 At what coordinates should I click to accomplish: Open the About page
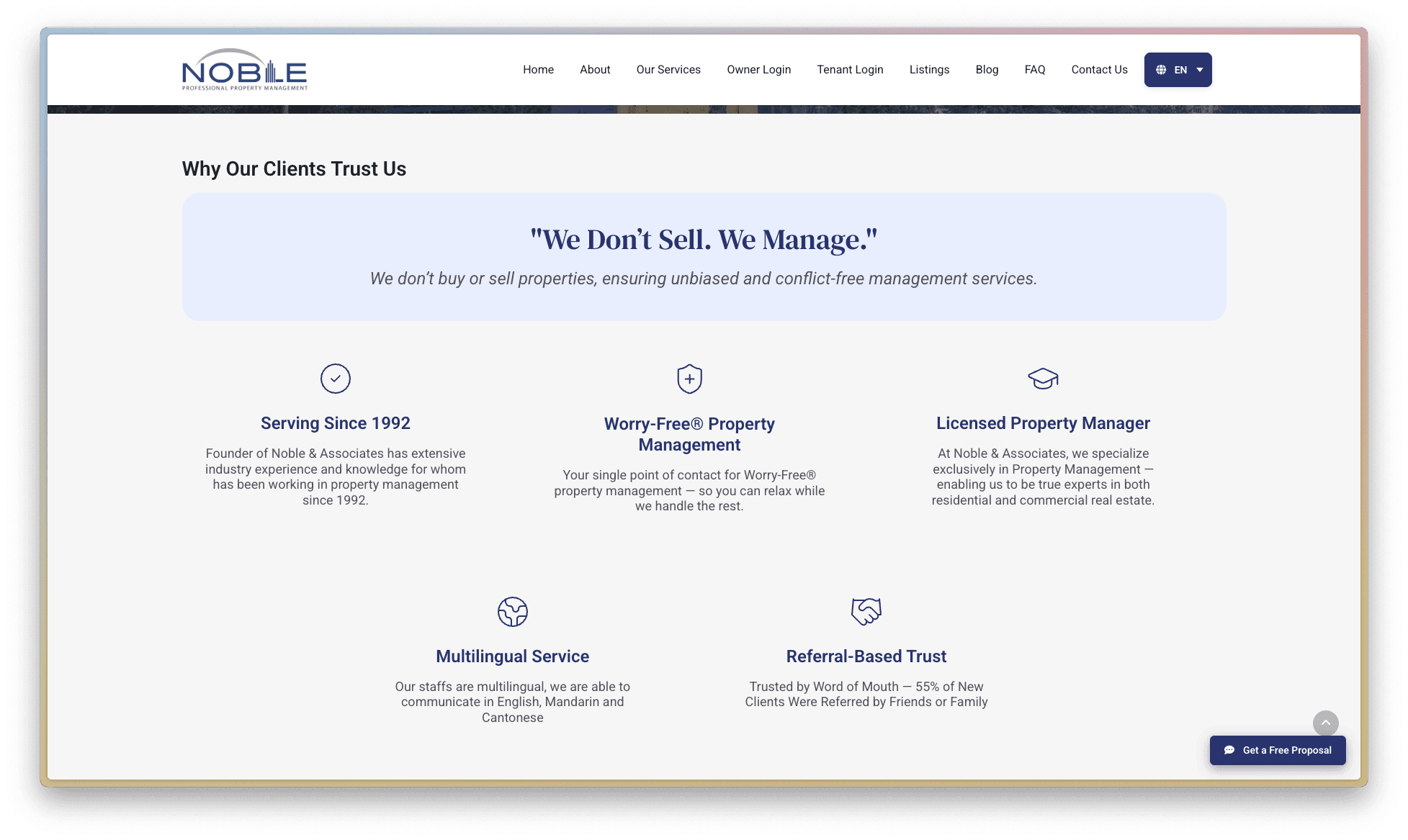click(x=595, y=70)
